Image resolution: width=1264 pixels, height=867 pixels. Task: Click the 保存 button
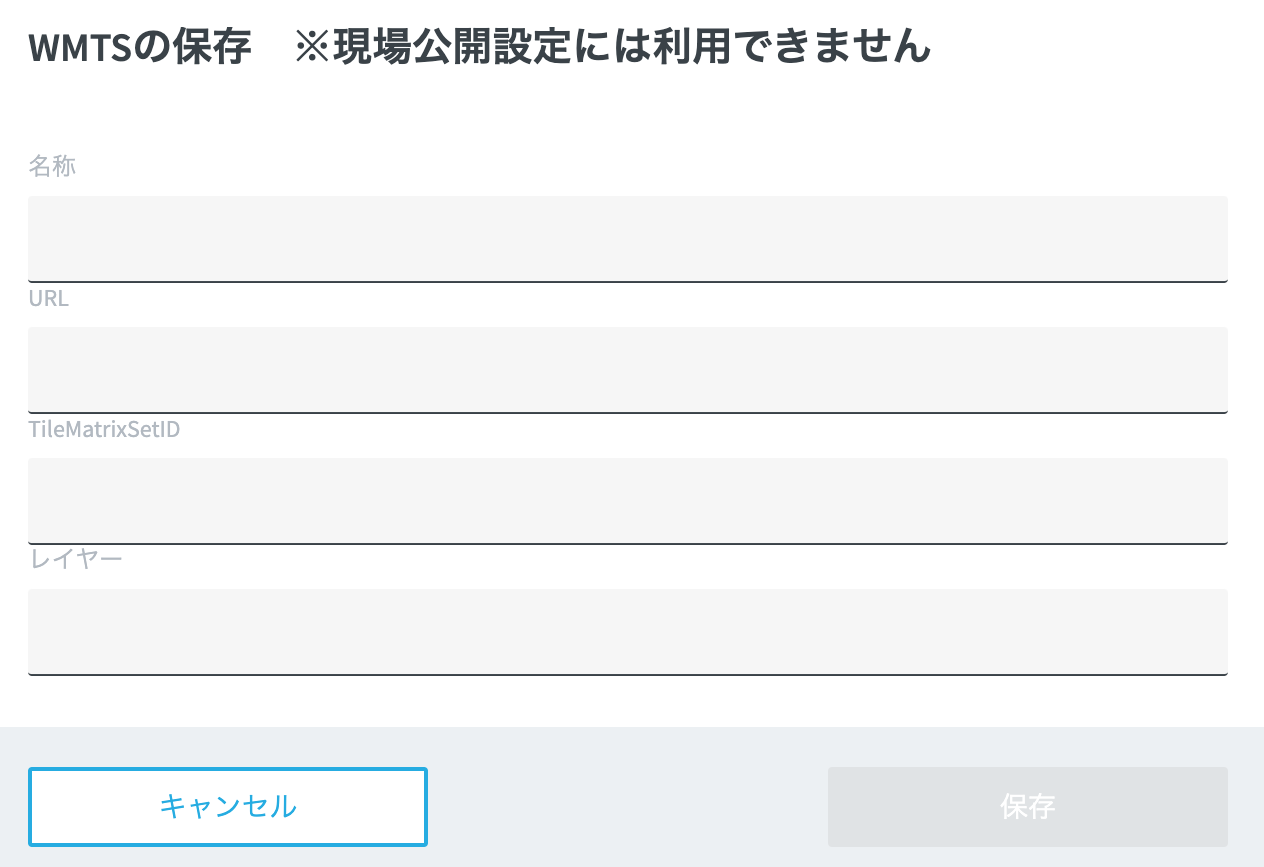pyautogui.click(x=1027, y=807)
